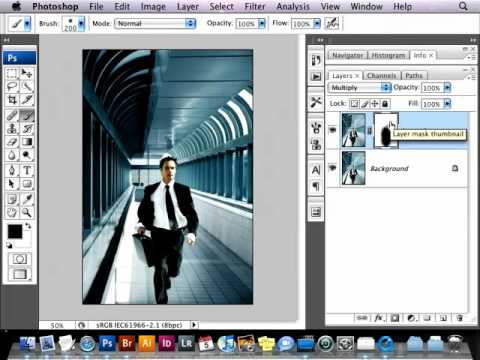
Task: Switch to the Histogram tab
Action: [388, 55]
